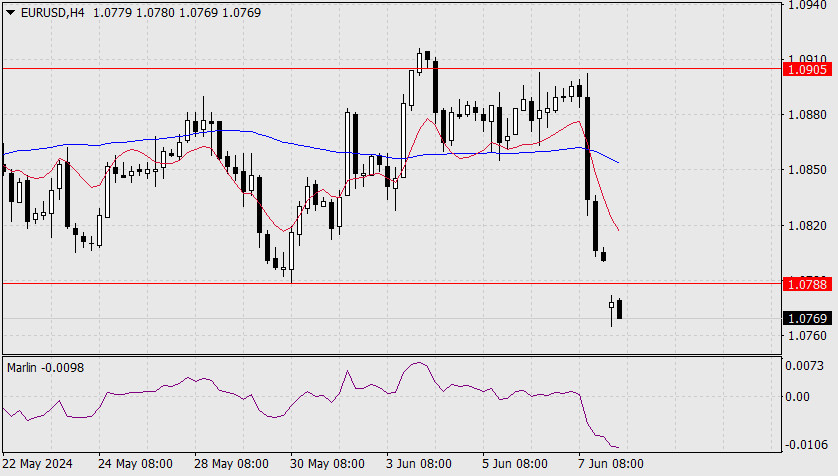
Task: Click the 1.0850 price scale value
Action: pyautogui.click(x=807, y=170)
